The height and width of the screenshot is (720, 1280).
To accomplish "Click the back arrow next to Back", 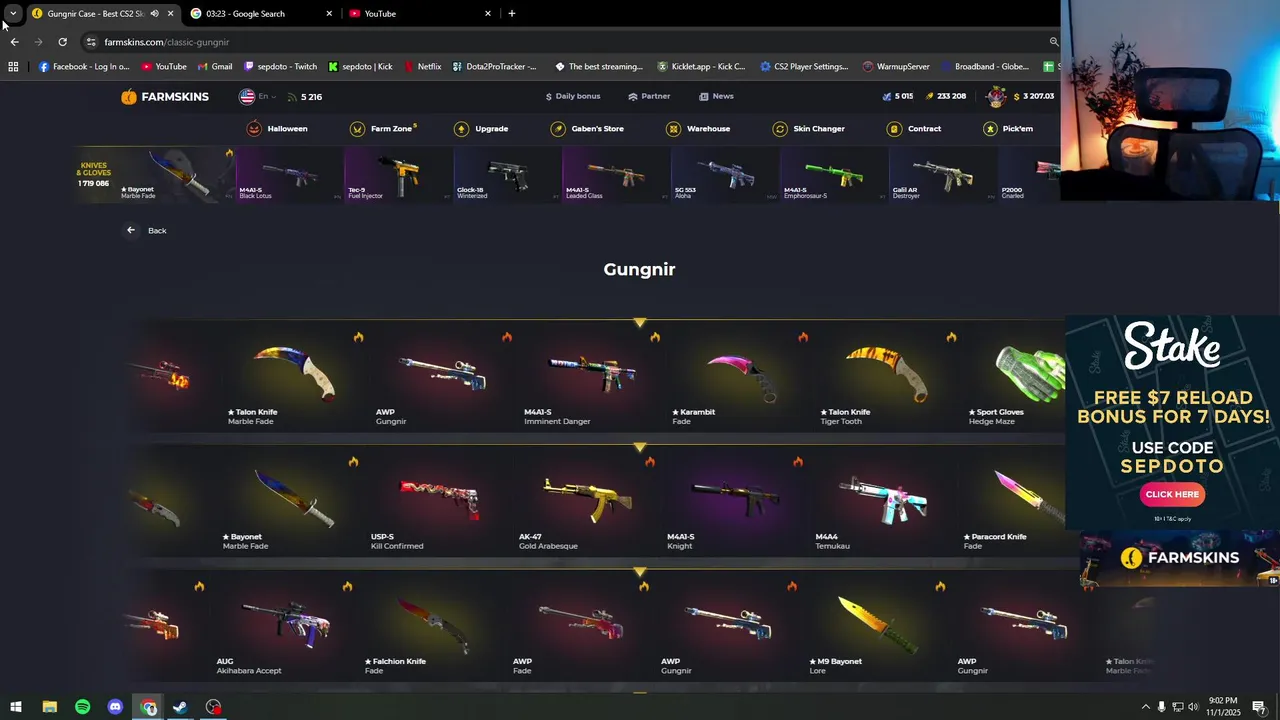I will tap(131, 230).
